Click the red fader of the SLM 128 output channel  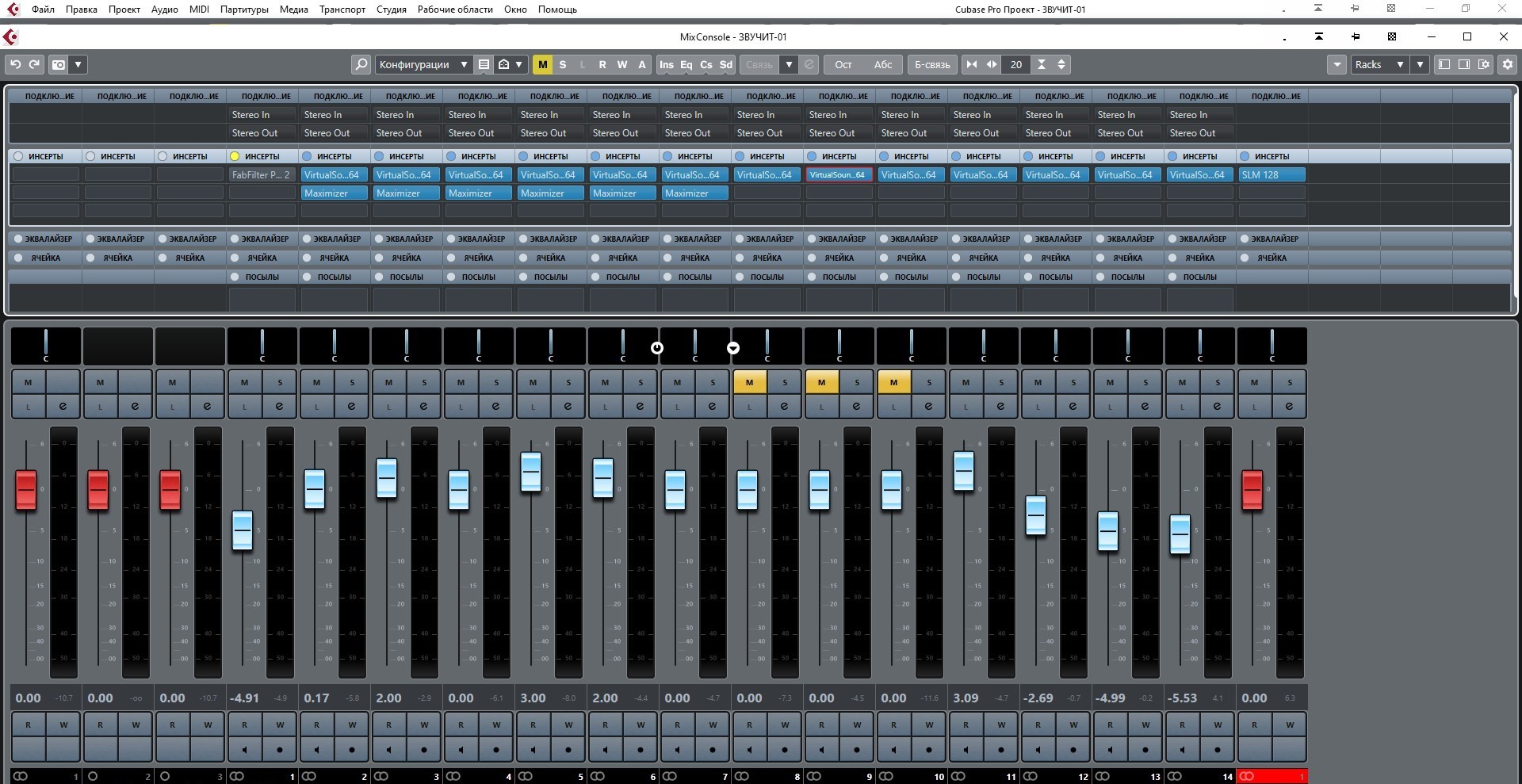point(1252,490)
